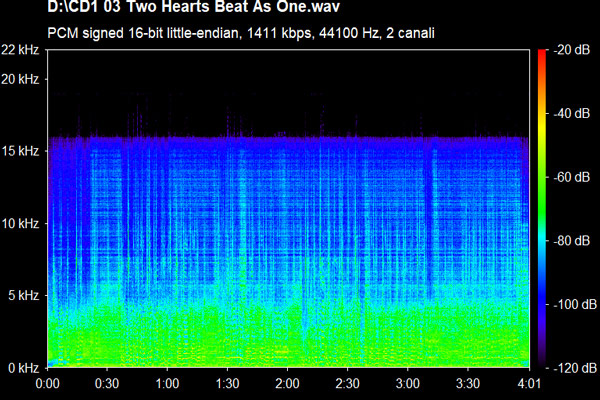This screenshot has width=600, height=400.
Task: Click the 10 kHz frequency axis label
Action: click(20, 223)
